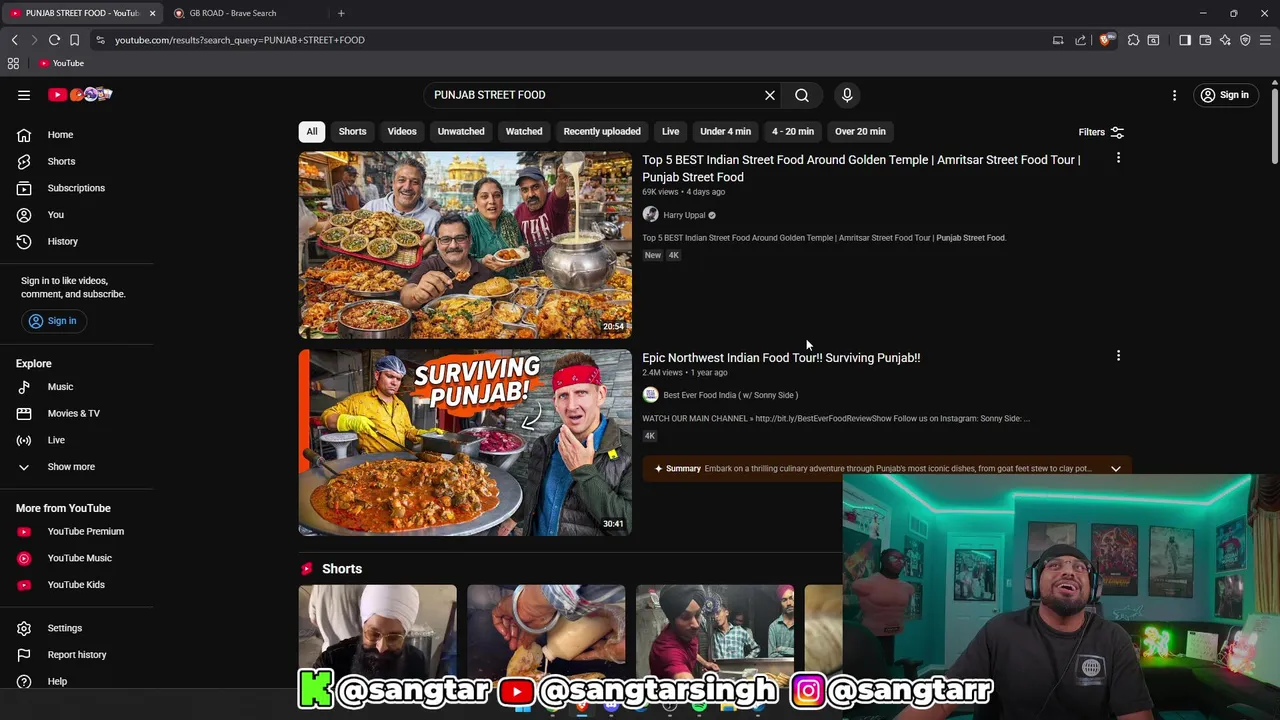Open YouTube Kids in the sidebar

[76, 585]
